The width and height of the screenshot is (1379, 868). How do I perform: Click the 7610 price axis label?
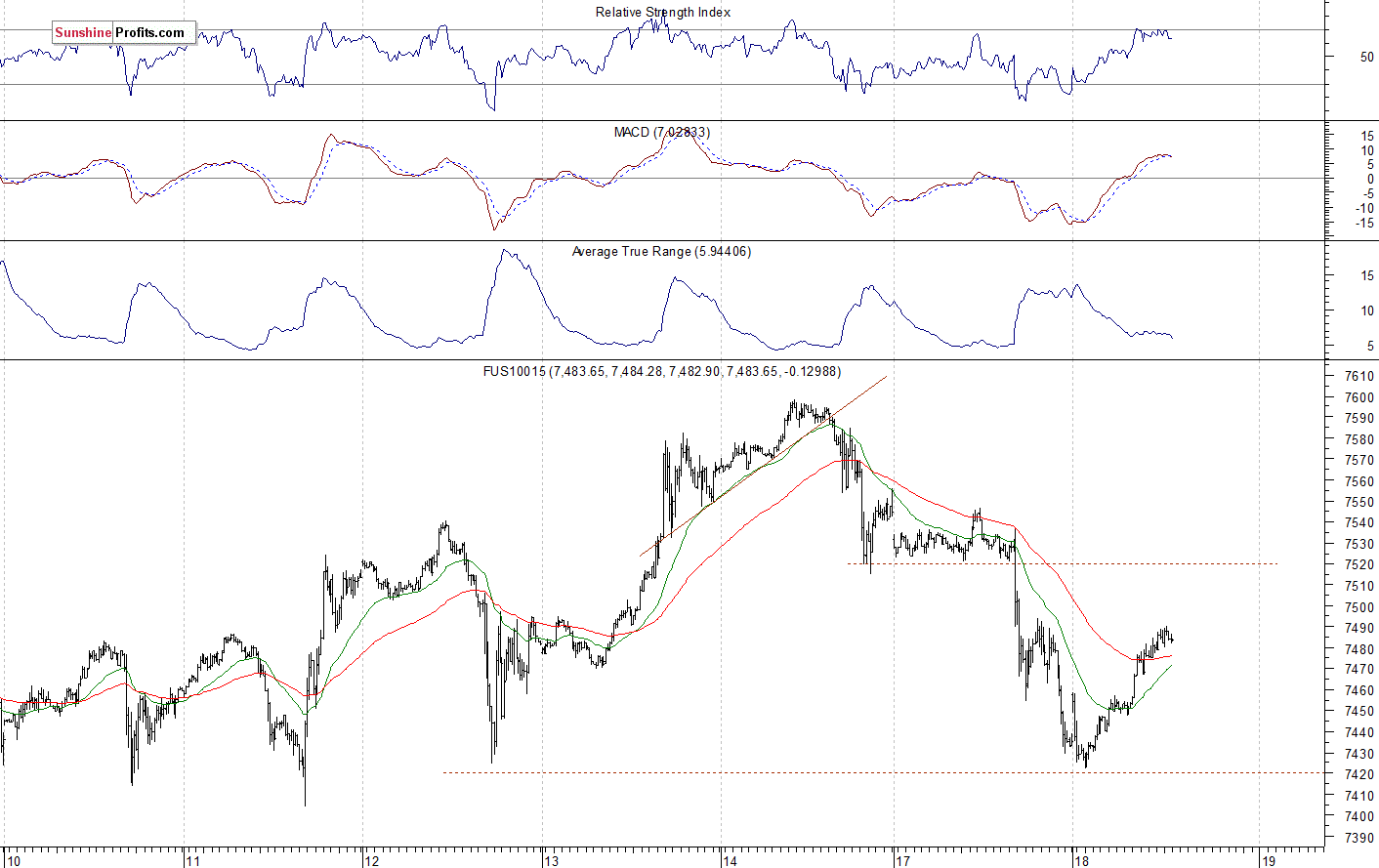[1359, 376]
